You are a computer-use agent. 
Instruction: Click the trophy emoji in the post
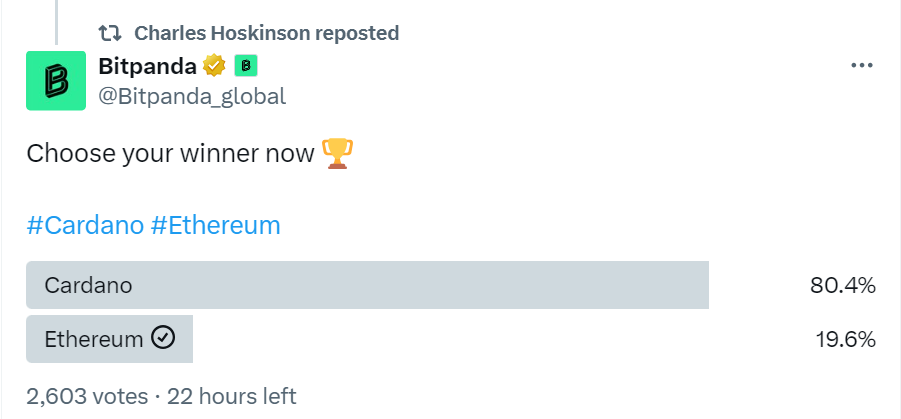338,154
